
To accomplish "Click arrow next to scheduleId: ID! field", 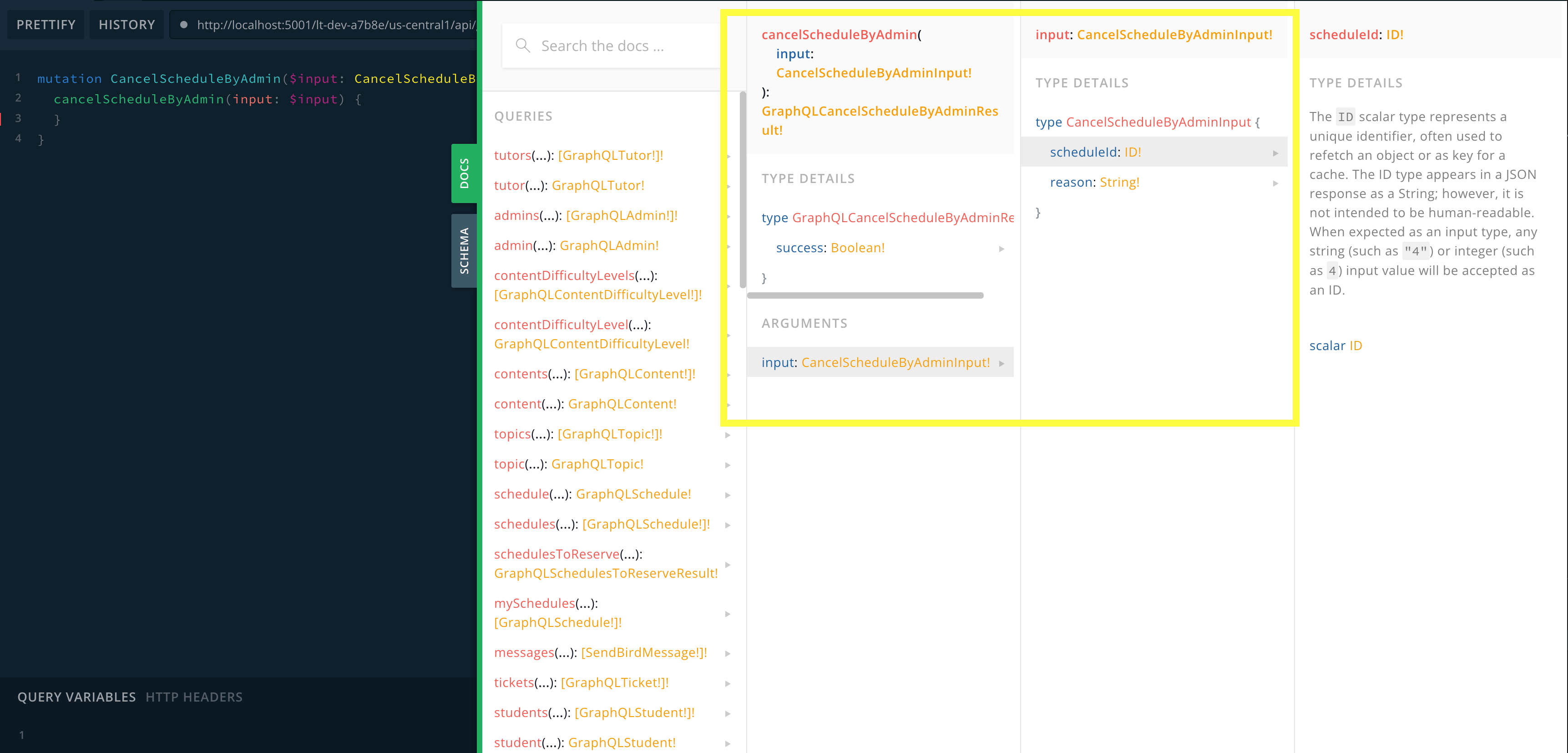I will (x=1275, y=153).
